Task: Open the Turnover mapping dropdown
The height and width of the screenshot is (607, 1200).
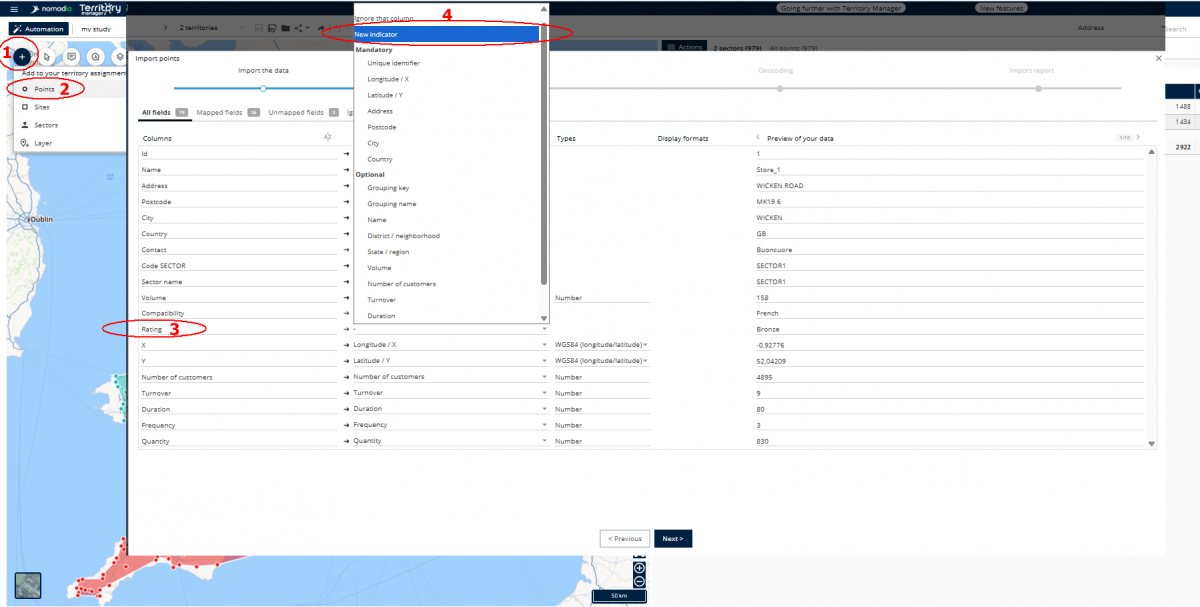Action: pyautogui.click(x=545, y=393)
